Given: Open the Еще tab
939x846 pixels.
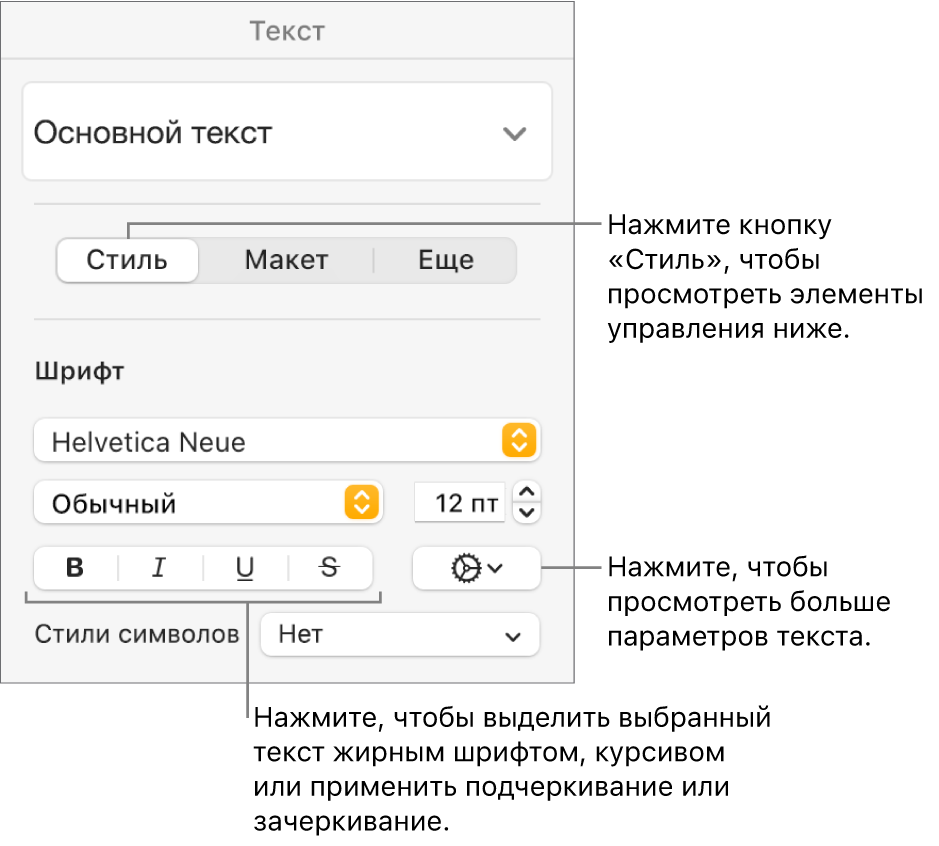Looking at the screenshot, I should tap(445, 261).
